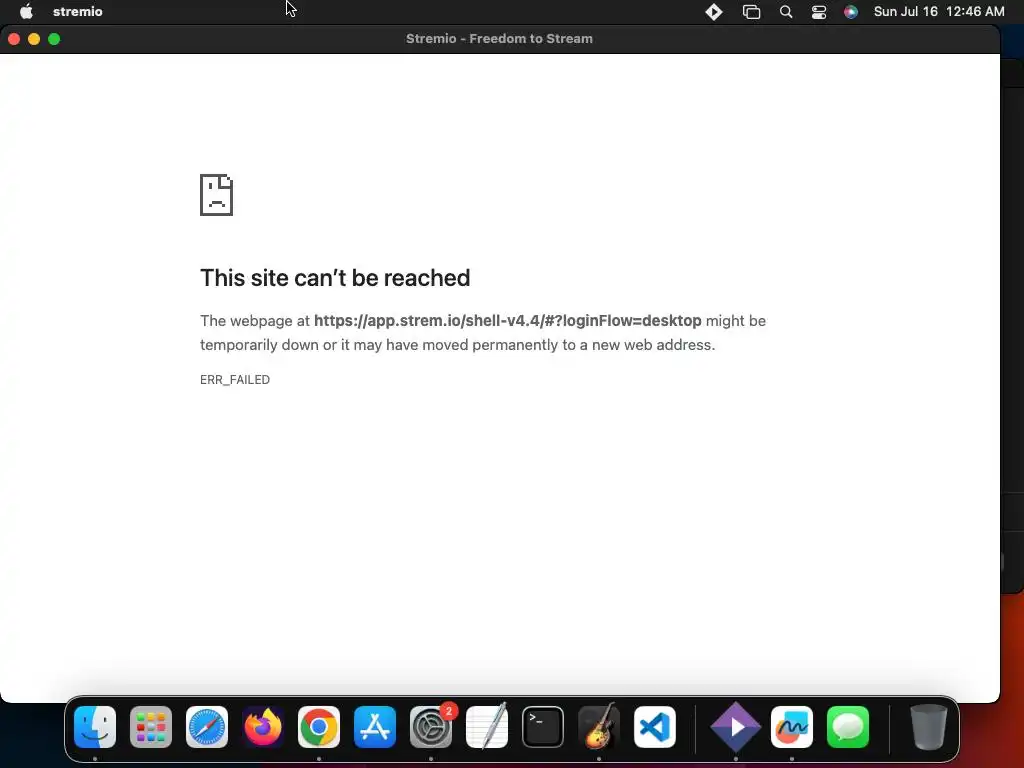Open Control Center in menu bar

[x=818, y=12]
